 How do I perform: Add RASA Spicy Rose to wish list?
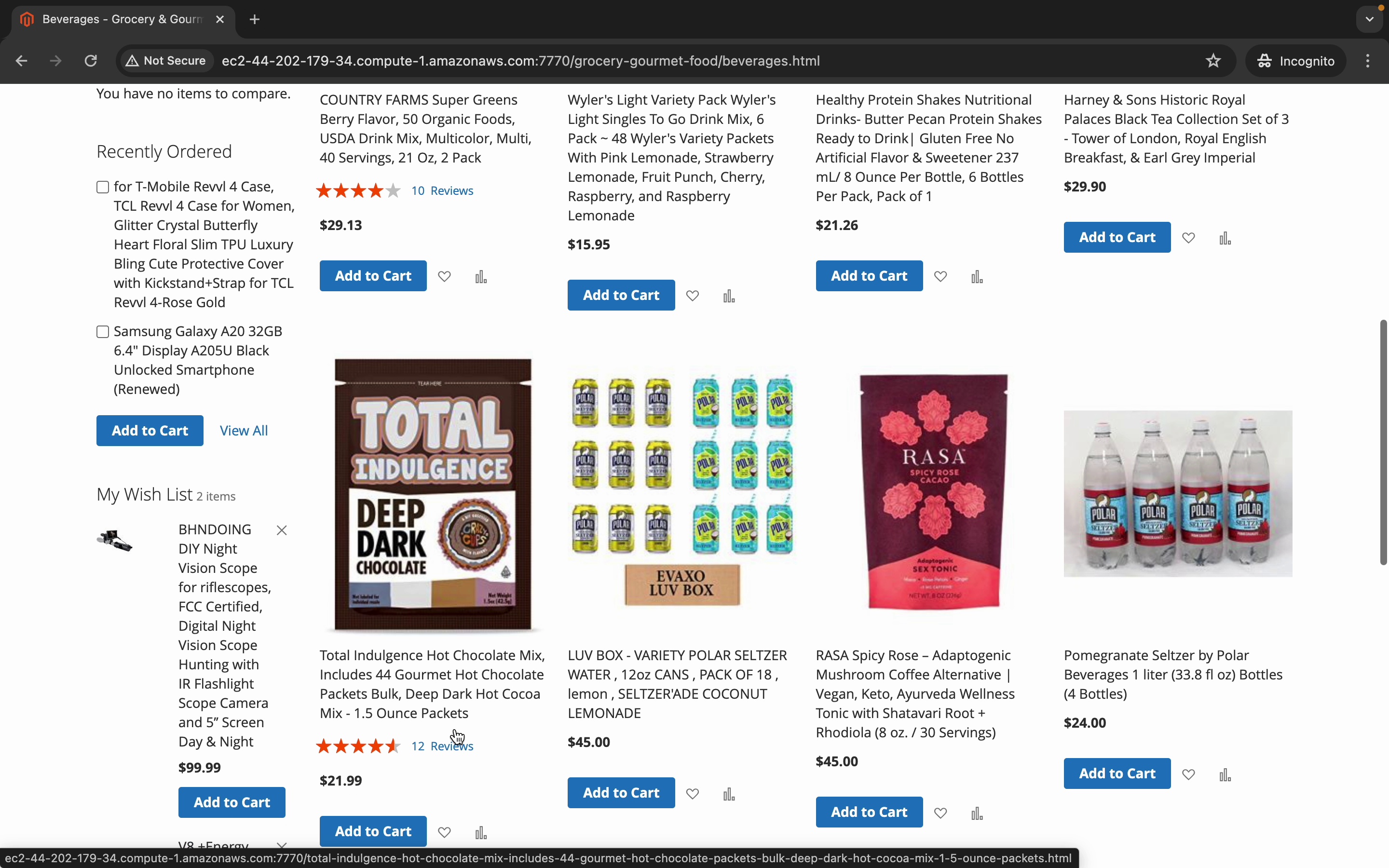point(940,813)
